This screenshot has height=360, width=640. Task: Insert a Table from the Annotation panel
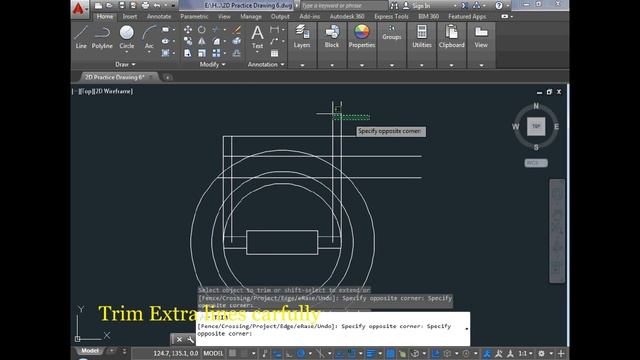coord(274,53)
